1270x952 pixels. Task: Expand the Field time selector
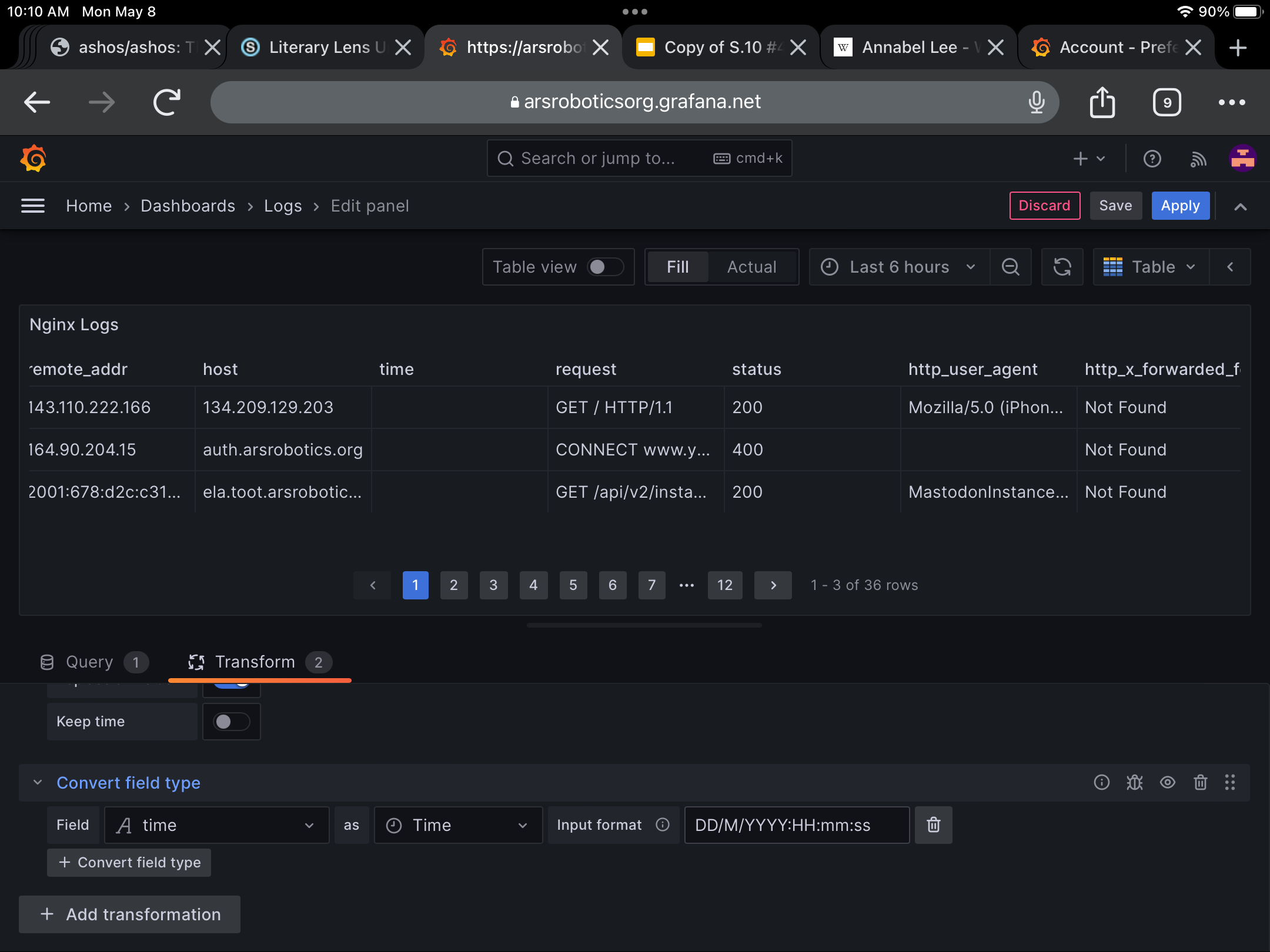(216, 825)
